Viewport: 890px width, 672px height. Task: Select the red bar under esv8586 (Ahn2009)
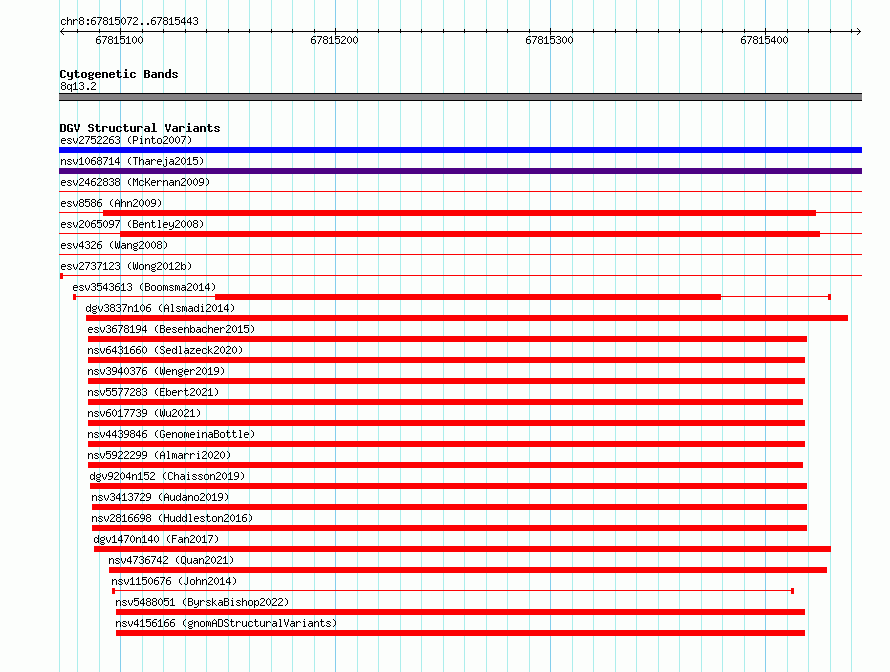(459, 213)
